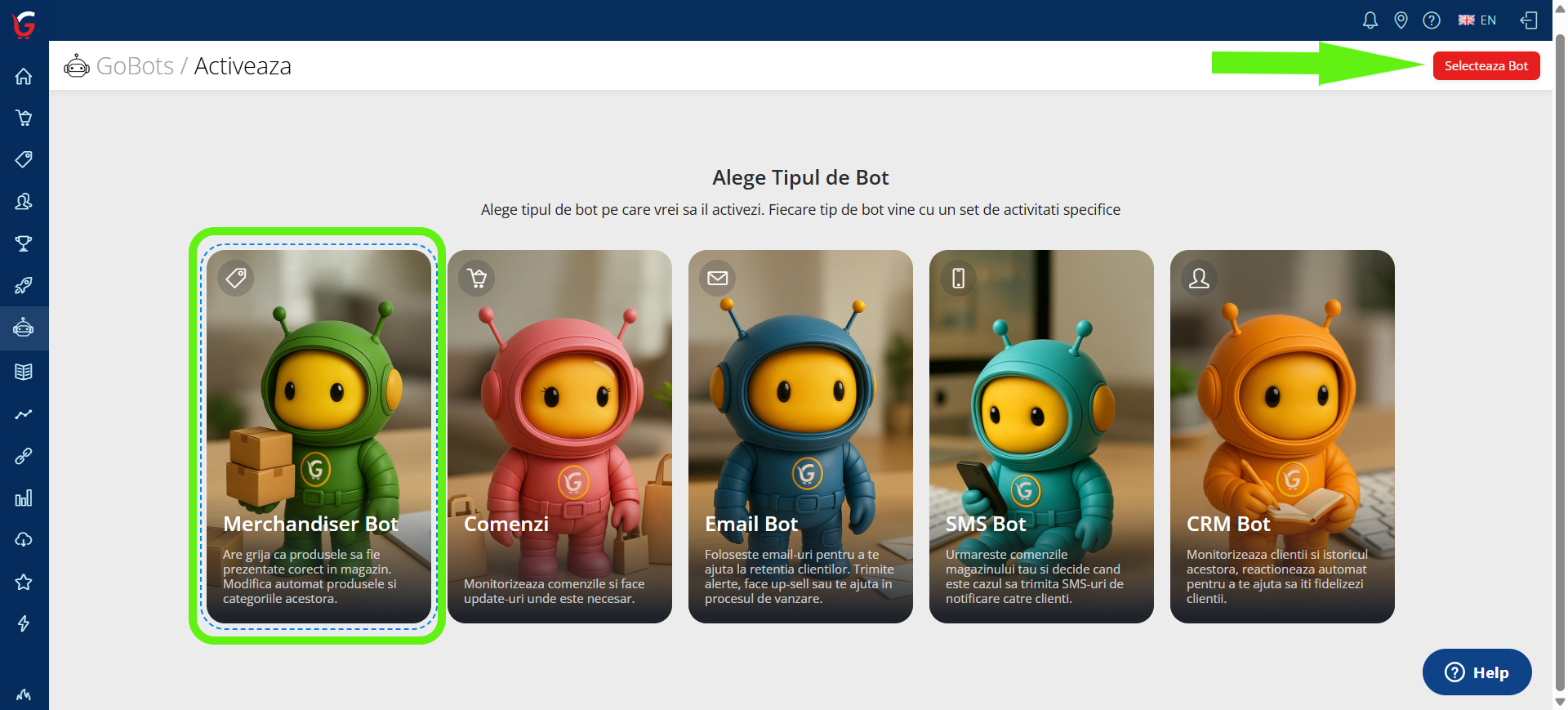The image size is (1568, 710).
Task: Select the Email Bot card
Action: point(800,436)
